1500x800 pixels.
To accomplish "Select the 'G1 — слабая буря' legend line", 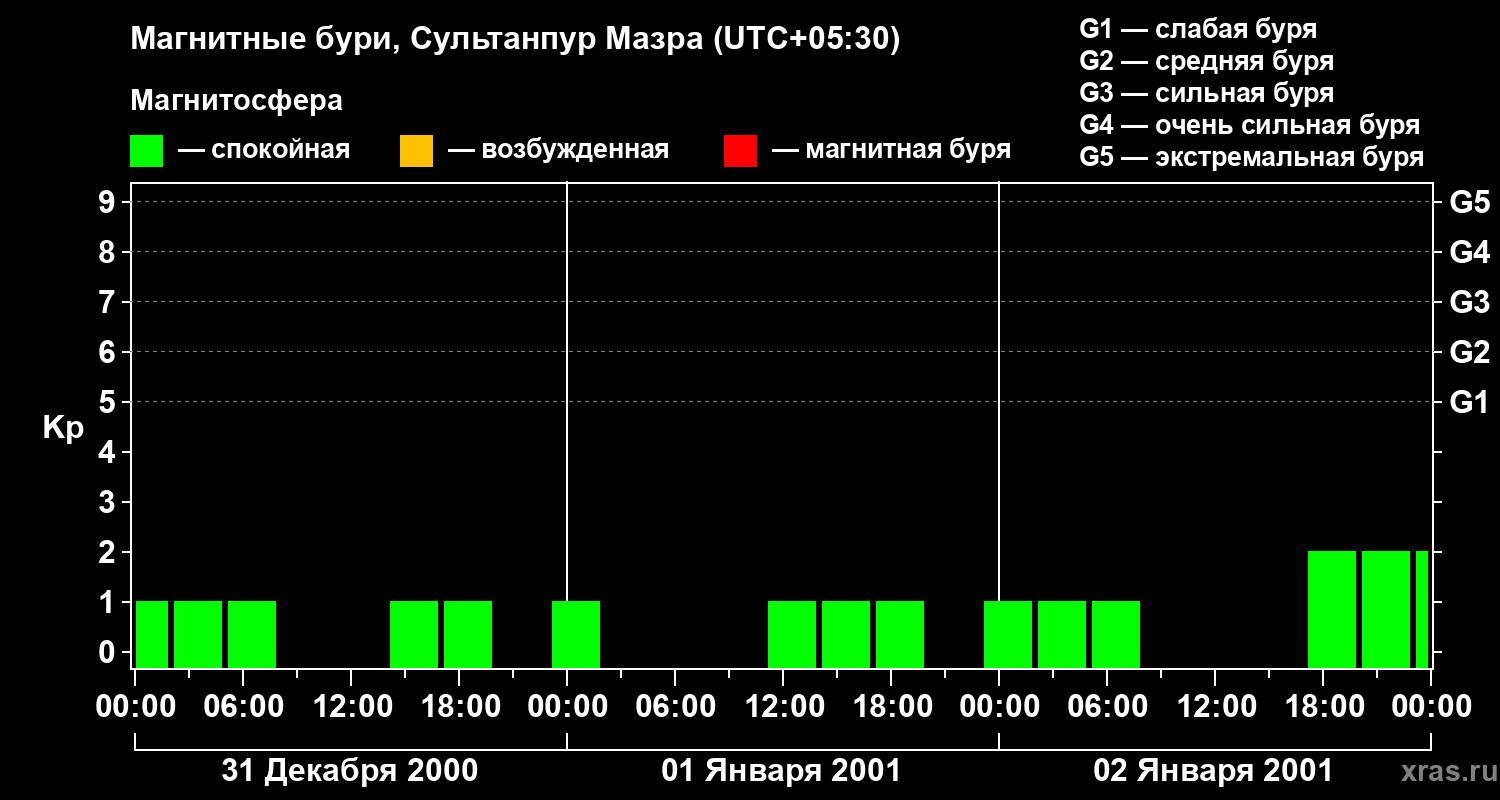I will (1198, 29).
